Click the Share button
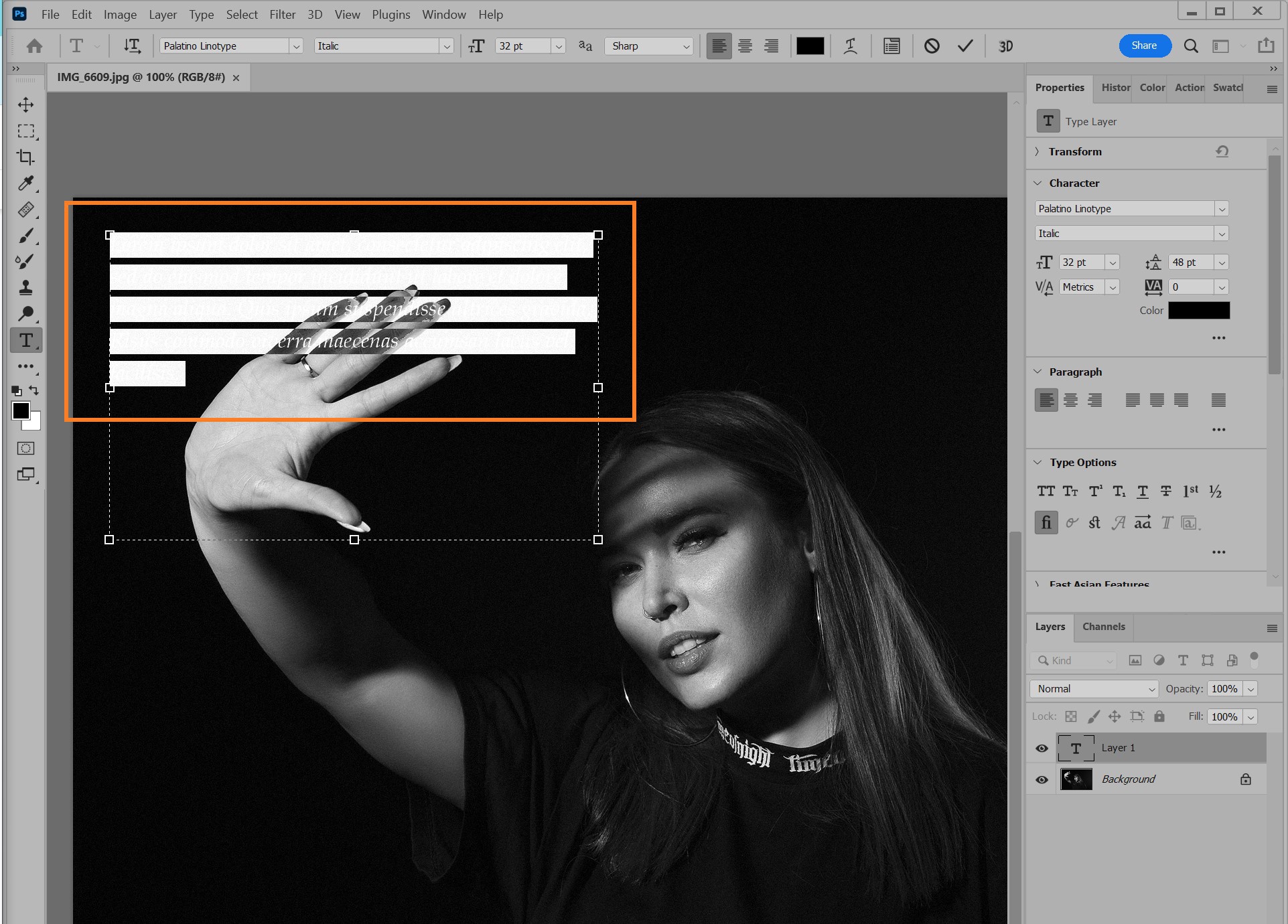Image resolution: width=1288 pixels, height=924 pixels. point(1144,46)
